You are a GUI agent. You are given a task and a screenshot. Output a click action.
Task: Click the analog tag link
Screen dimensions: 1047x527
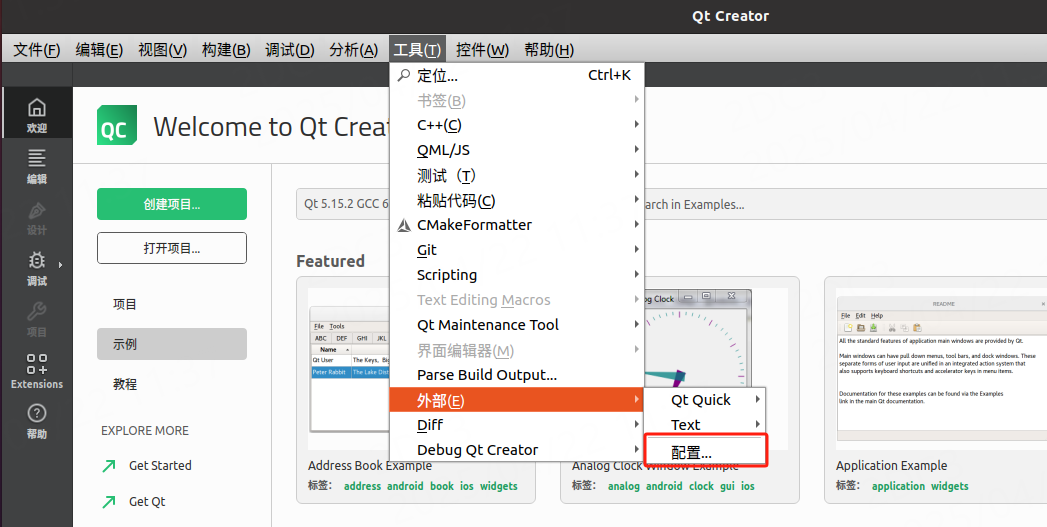[624, 486]
